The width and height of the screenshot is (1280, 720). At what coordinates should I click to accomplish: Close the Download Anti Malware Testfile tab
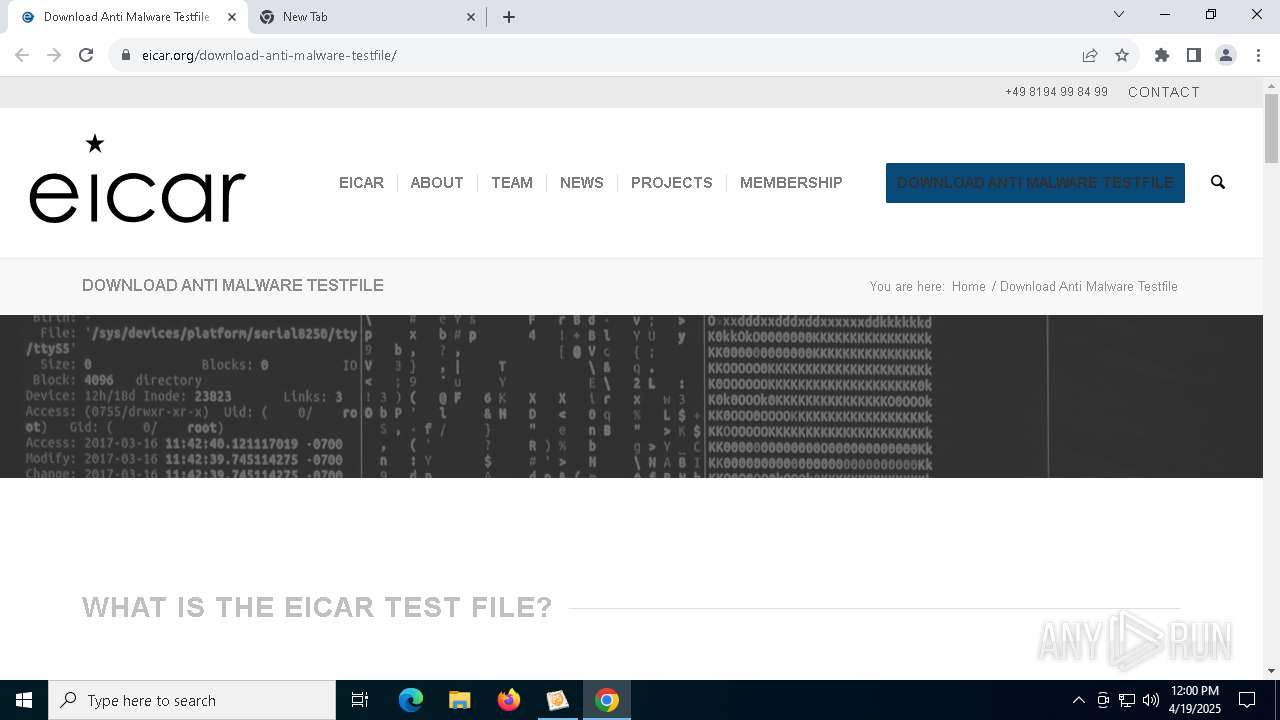coord(232,17)
